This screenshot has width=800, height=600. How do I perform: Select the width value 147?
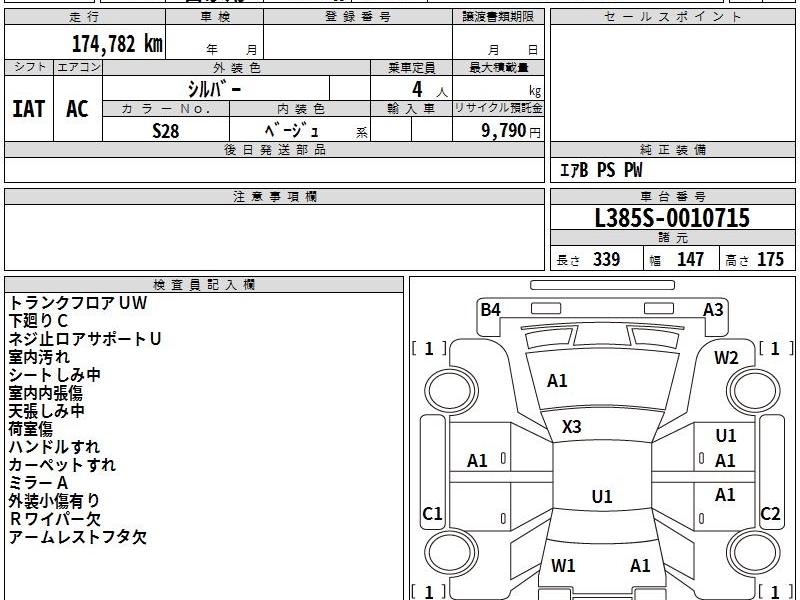click(690, 260)
